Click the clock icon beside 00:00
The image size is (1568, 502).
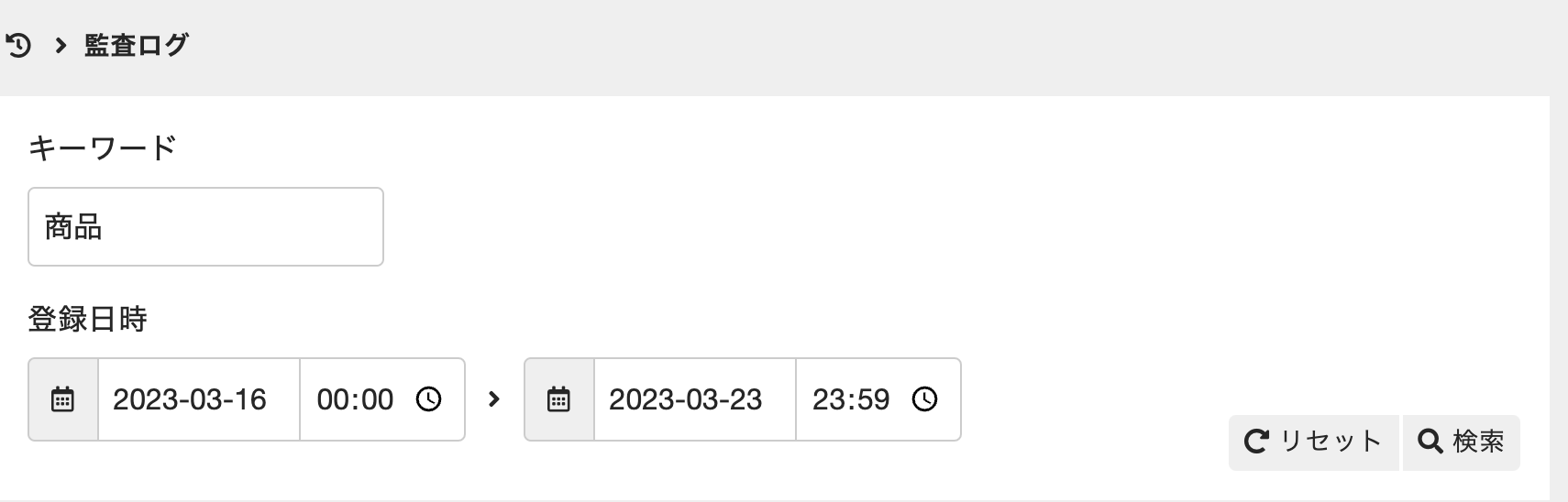pyautogui.click(x=429, y=399)
